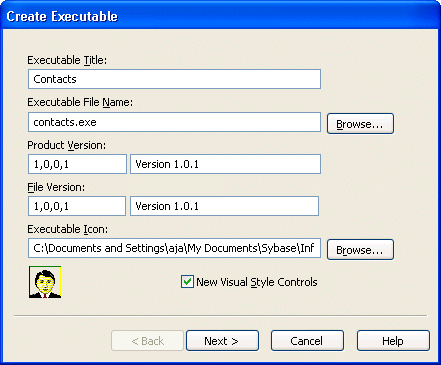Click the Executable File Name field
The height and width of the screenshot is (365, 441).
coord(174,122)
